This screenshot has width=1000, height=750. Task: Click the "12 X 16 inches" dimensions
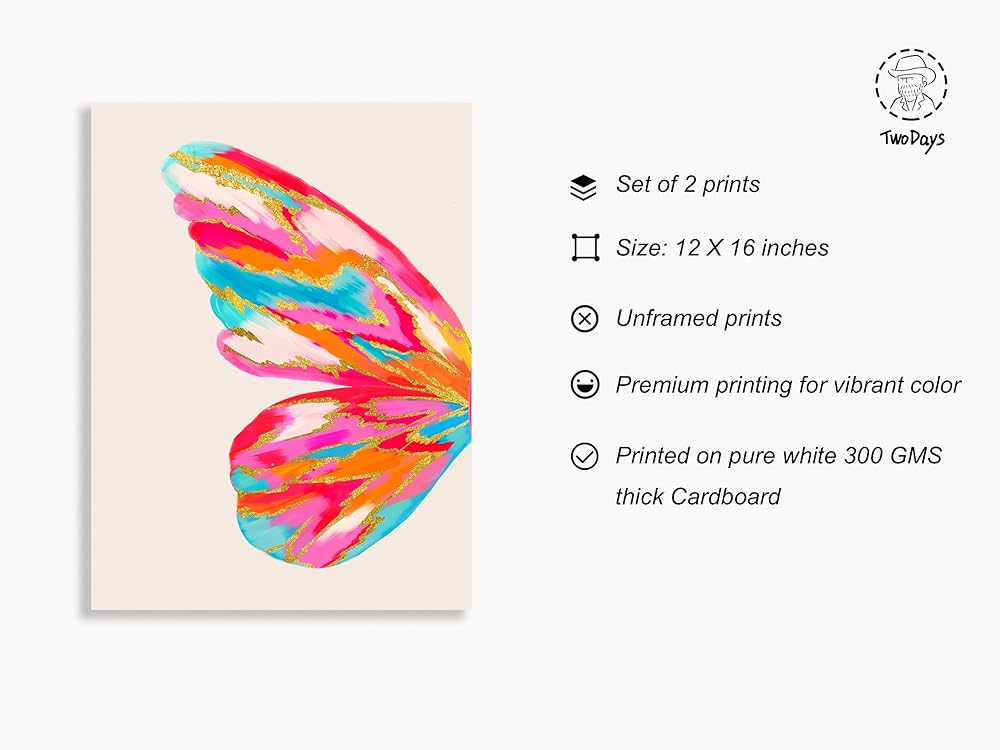pos(751,248)
